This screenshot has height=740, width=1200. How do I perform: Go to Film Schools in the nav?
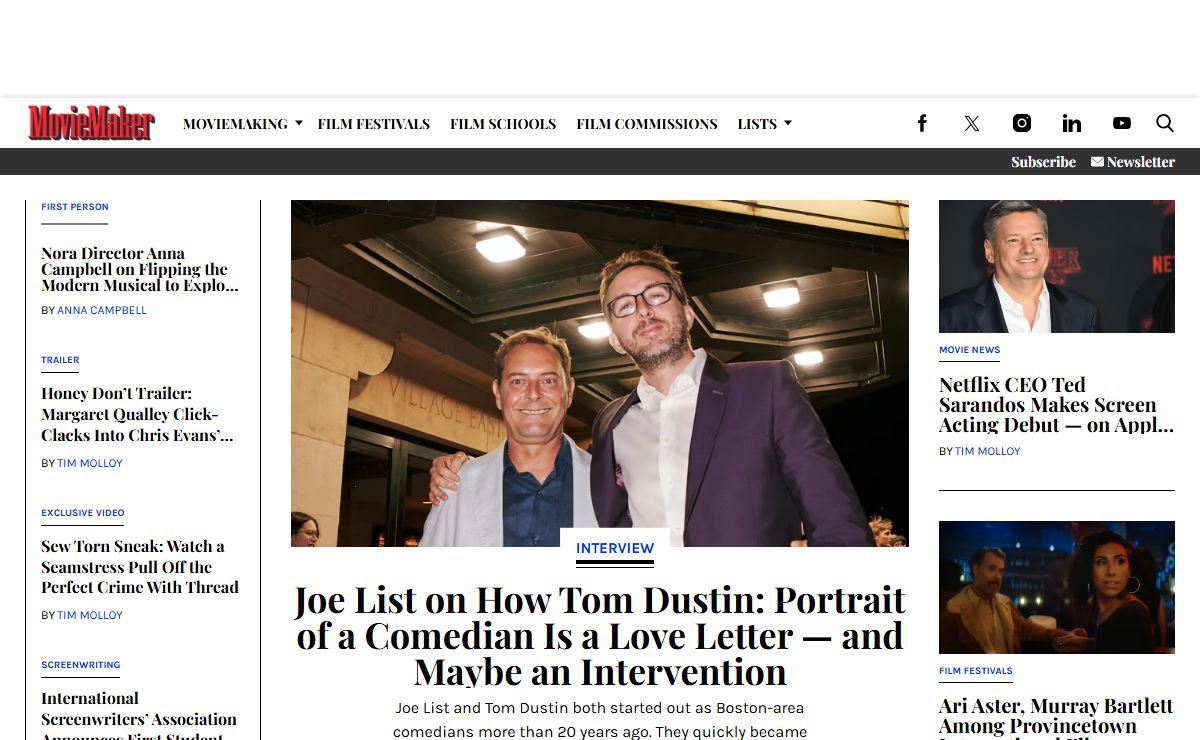[503, 124]
